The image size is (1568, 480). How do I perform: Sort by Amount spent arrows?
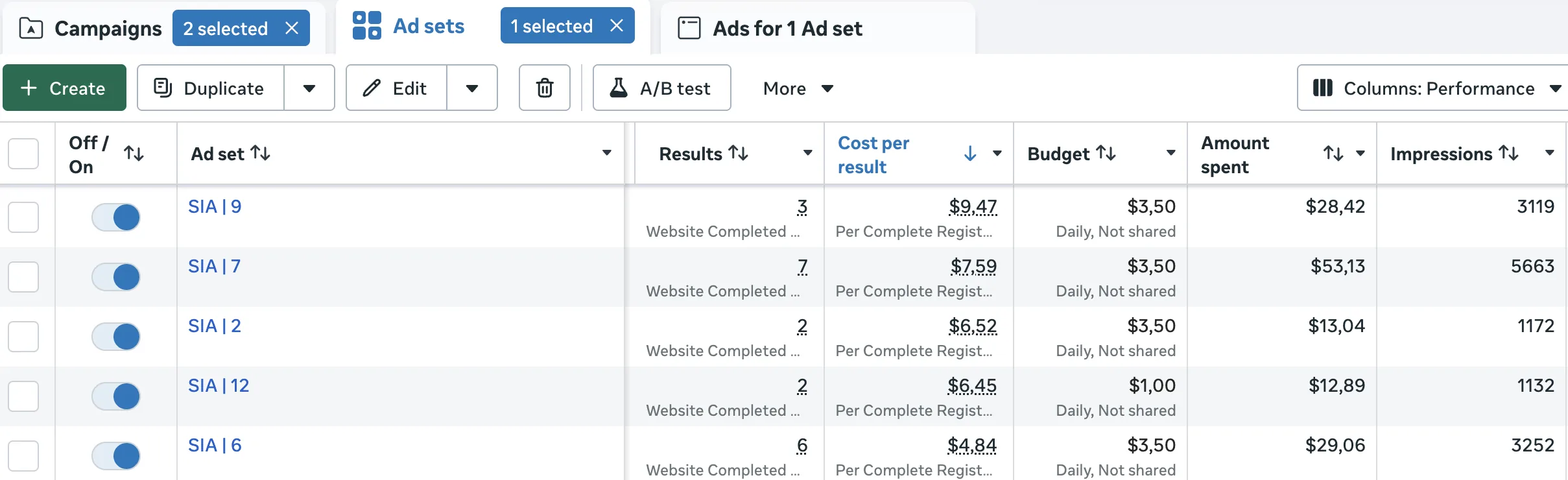coord(1333,153)
